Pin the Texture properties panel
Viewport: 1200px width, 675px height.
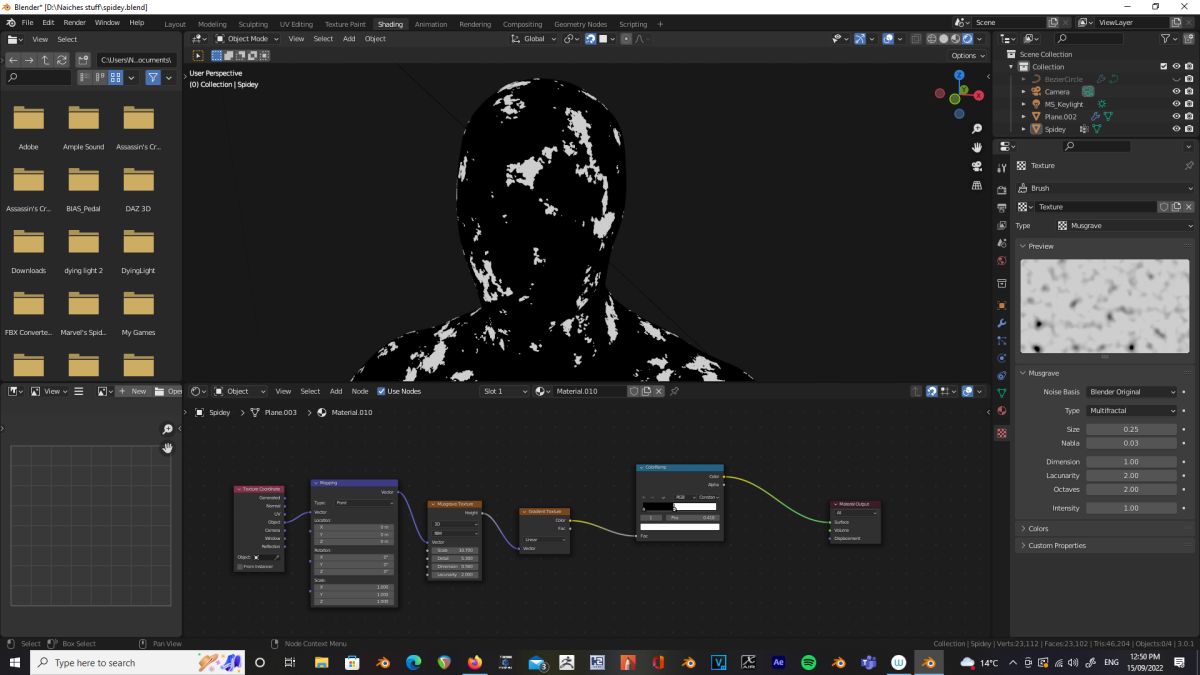coord(1188,165)
